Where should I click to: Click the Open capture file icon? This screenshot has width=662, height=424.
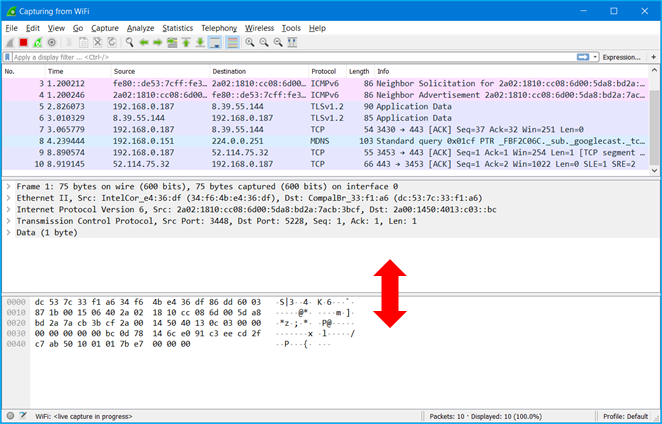(x=69, y=42)
